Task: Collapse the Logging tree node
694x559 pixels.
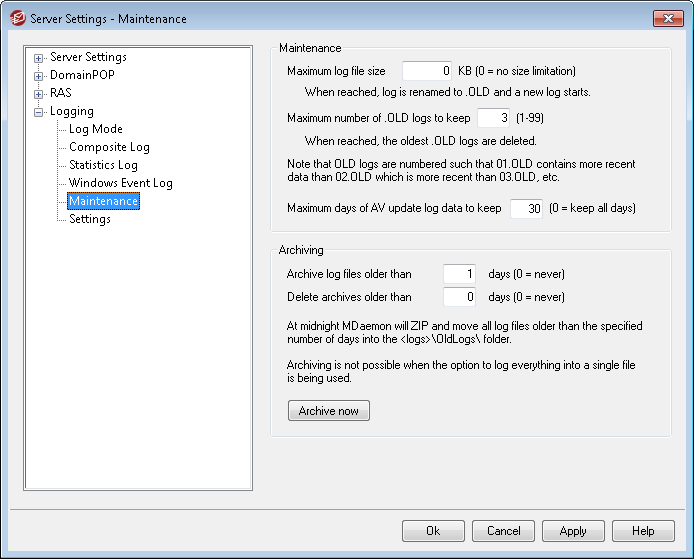Action: 39,112
